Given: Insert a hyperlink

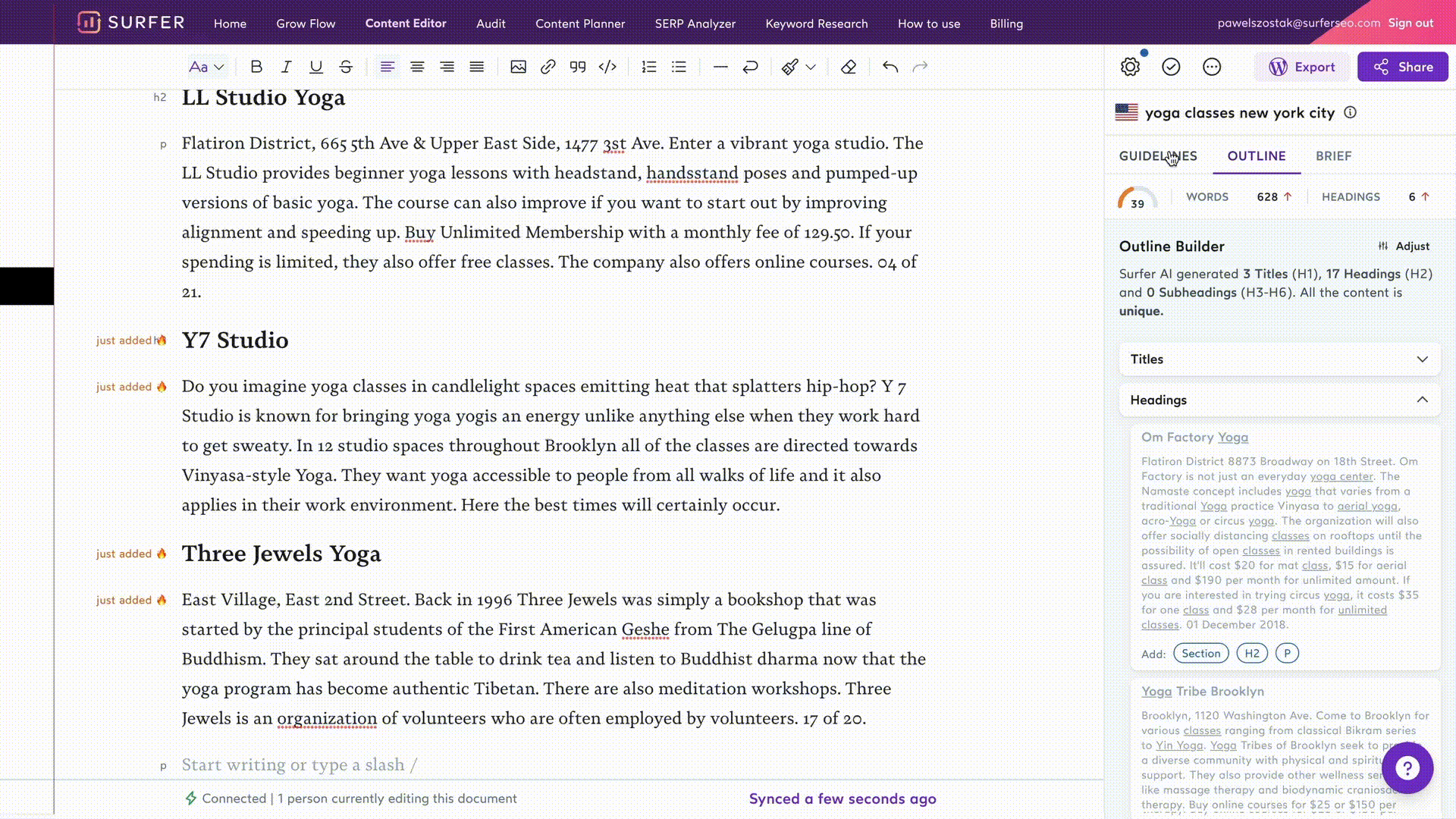Looking at the screenshot, I should [548, 67].
